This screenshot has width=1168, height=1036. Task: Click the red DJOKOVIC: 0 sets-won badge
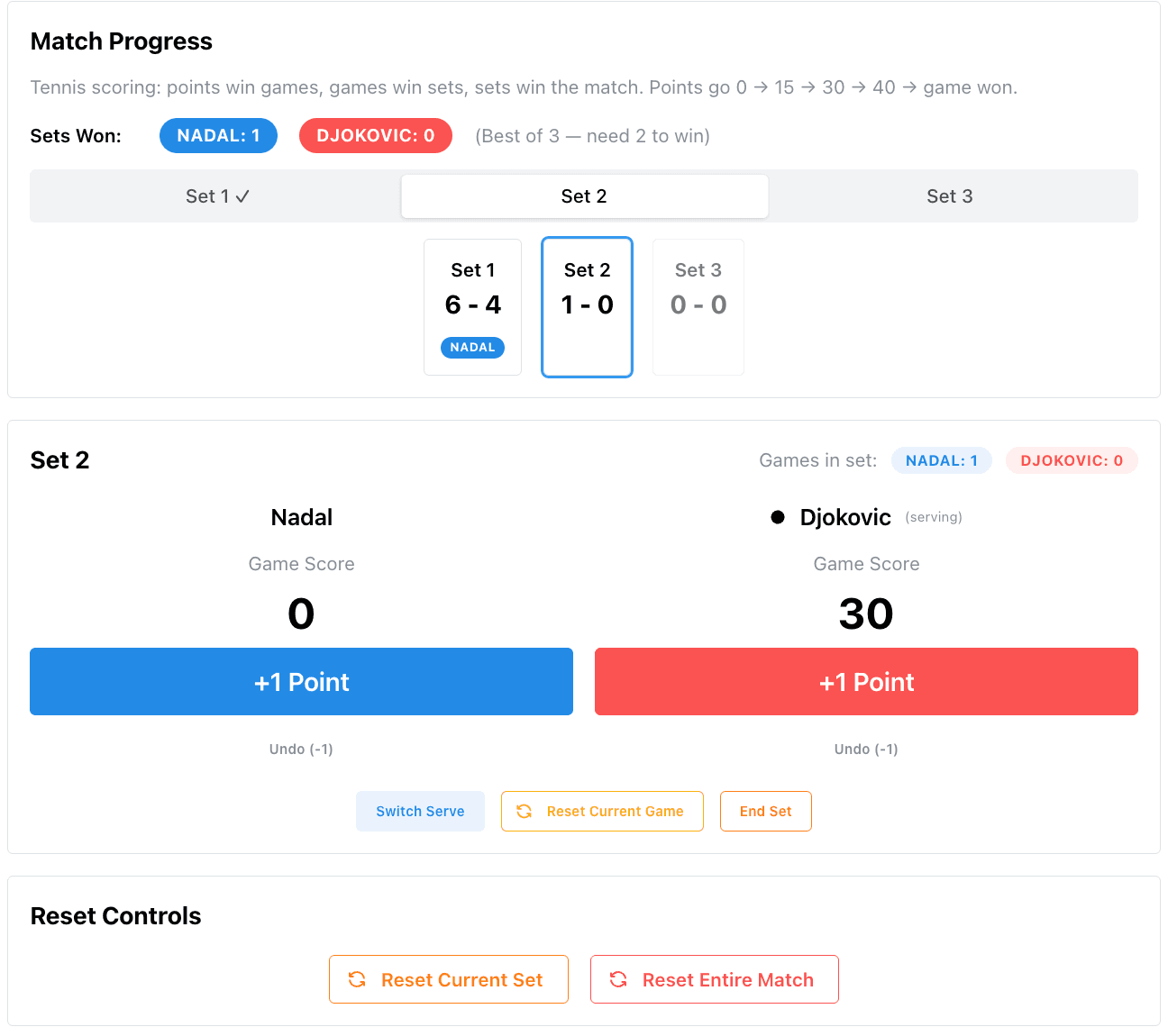coord(376,135)
